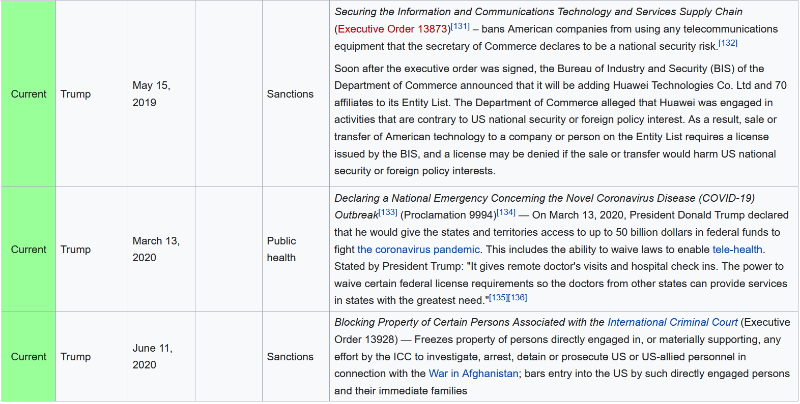Click the 'Public health' category cell
The width and height of the screenshot is (800, 404).
(x=282, y=249)
